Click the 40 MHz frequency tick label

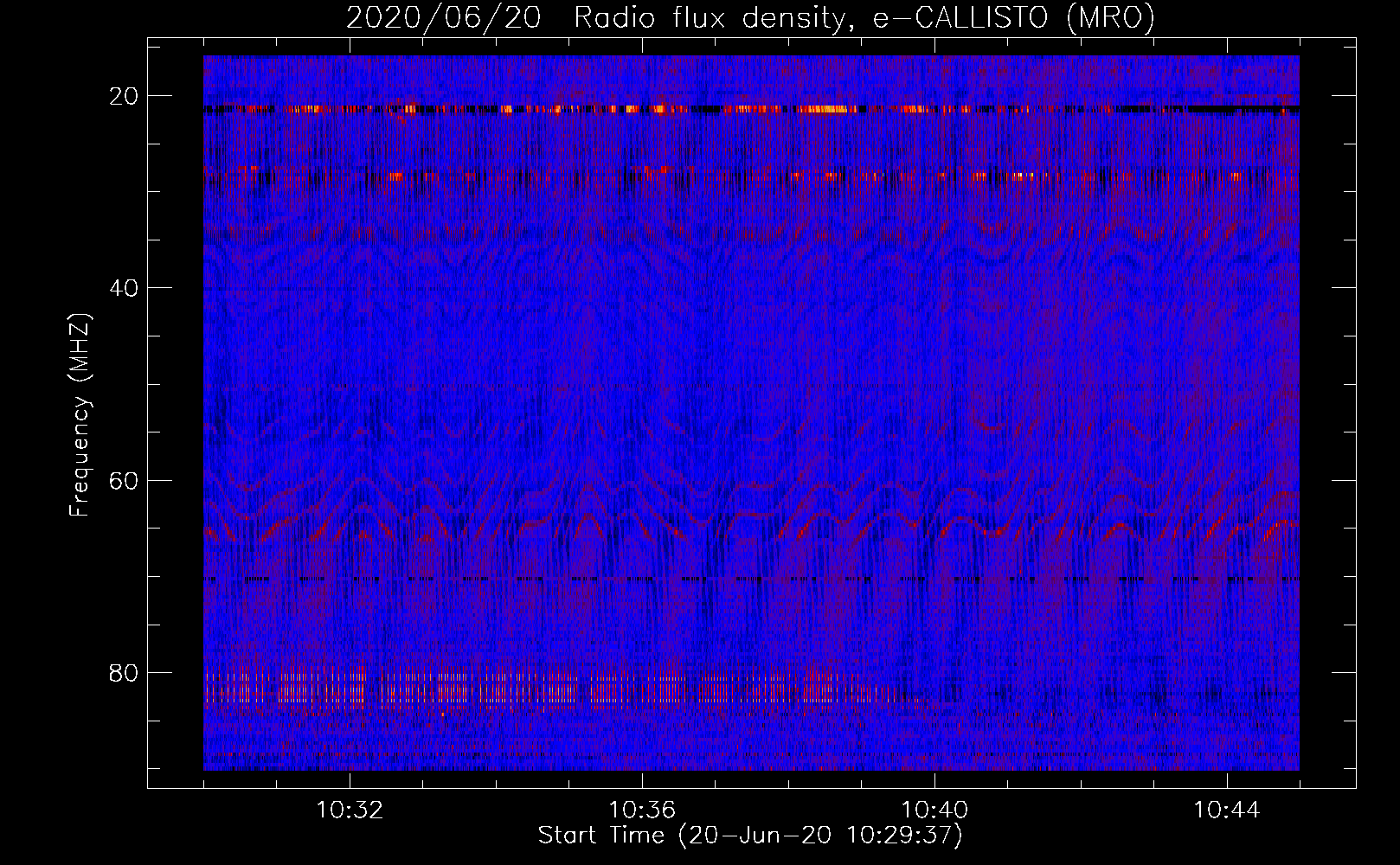tap(124, 288)
